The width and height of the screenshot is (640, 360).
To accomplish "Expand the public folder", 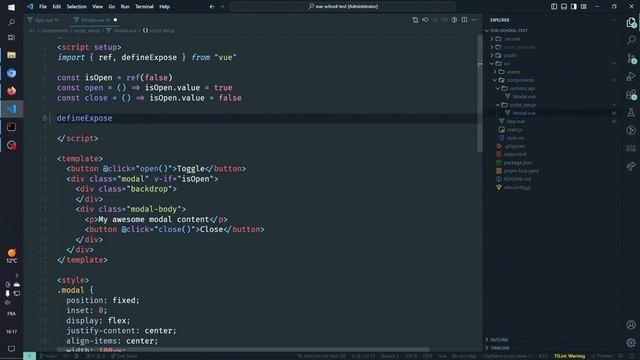I will coord(510,55).
